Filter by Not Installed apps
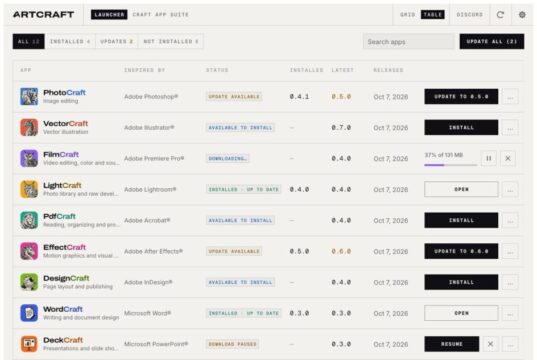The image size is (537, 360). [171, 41]
